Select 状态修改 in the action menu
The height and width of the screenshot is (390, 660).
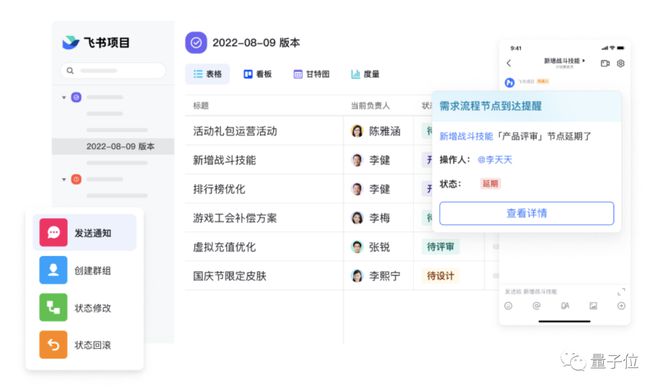[85, 308]
